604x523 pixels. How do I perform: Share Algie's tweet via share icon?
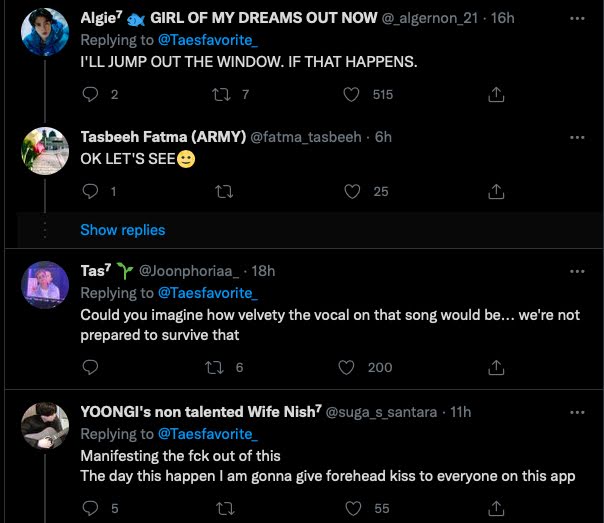coord(495,95)
